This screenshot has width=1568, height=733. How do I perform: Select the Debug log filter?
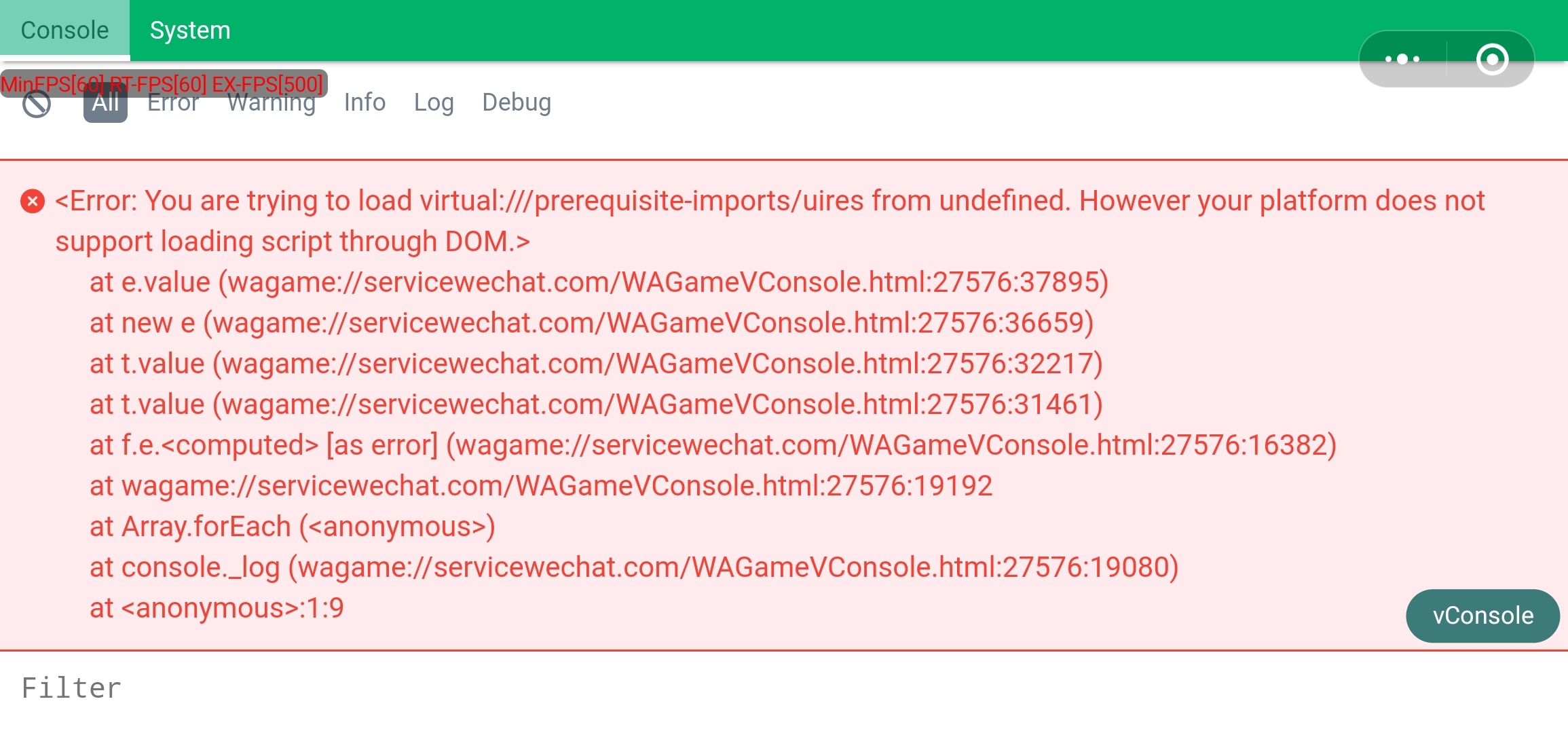tap(517, 102)
